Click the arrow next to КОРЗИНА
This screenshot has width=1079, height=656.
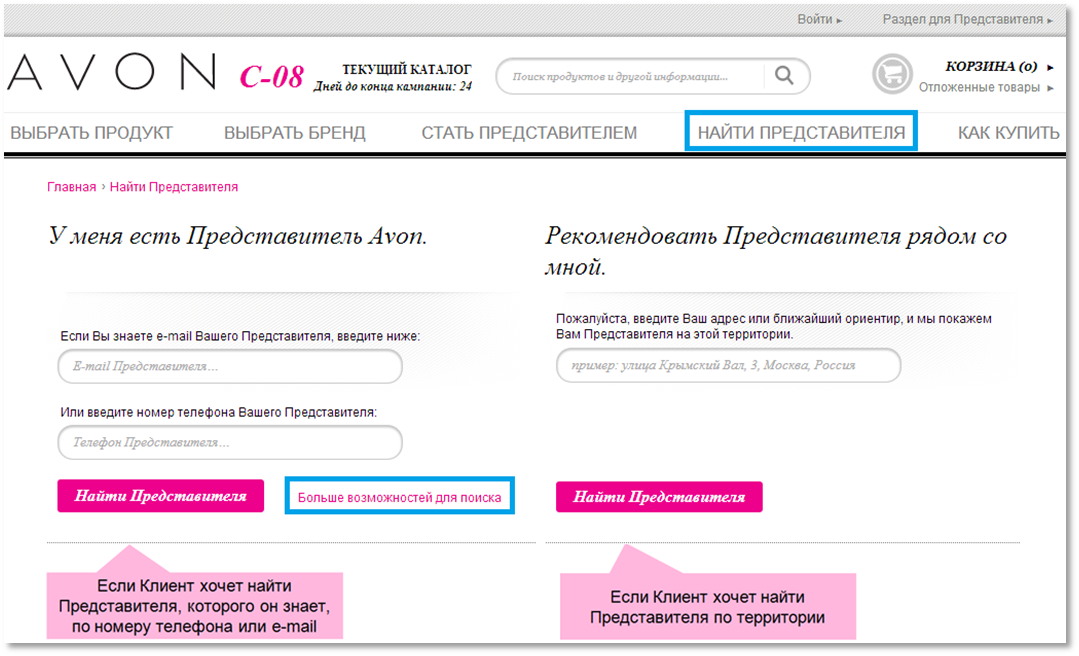[x=1050, y=67]
